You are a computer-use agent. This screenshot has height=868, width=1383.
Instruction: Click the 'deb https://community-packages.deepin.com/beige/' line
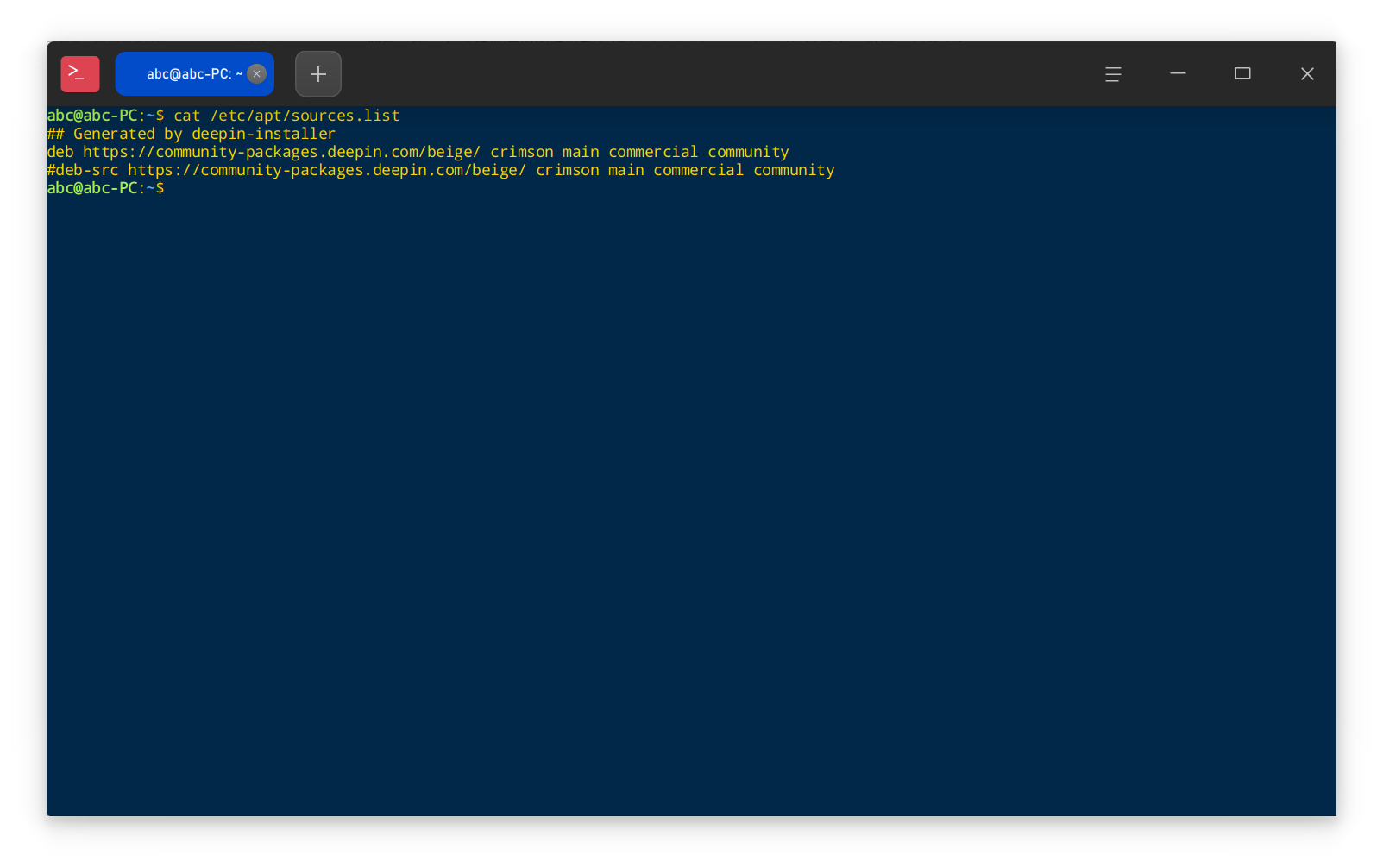coord(418,152)
